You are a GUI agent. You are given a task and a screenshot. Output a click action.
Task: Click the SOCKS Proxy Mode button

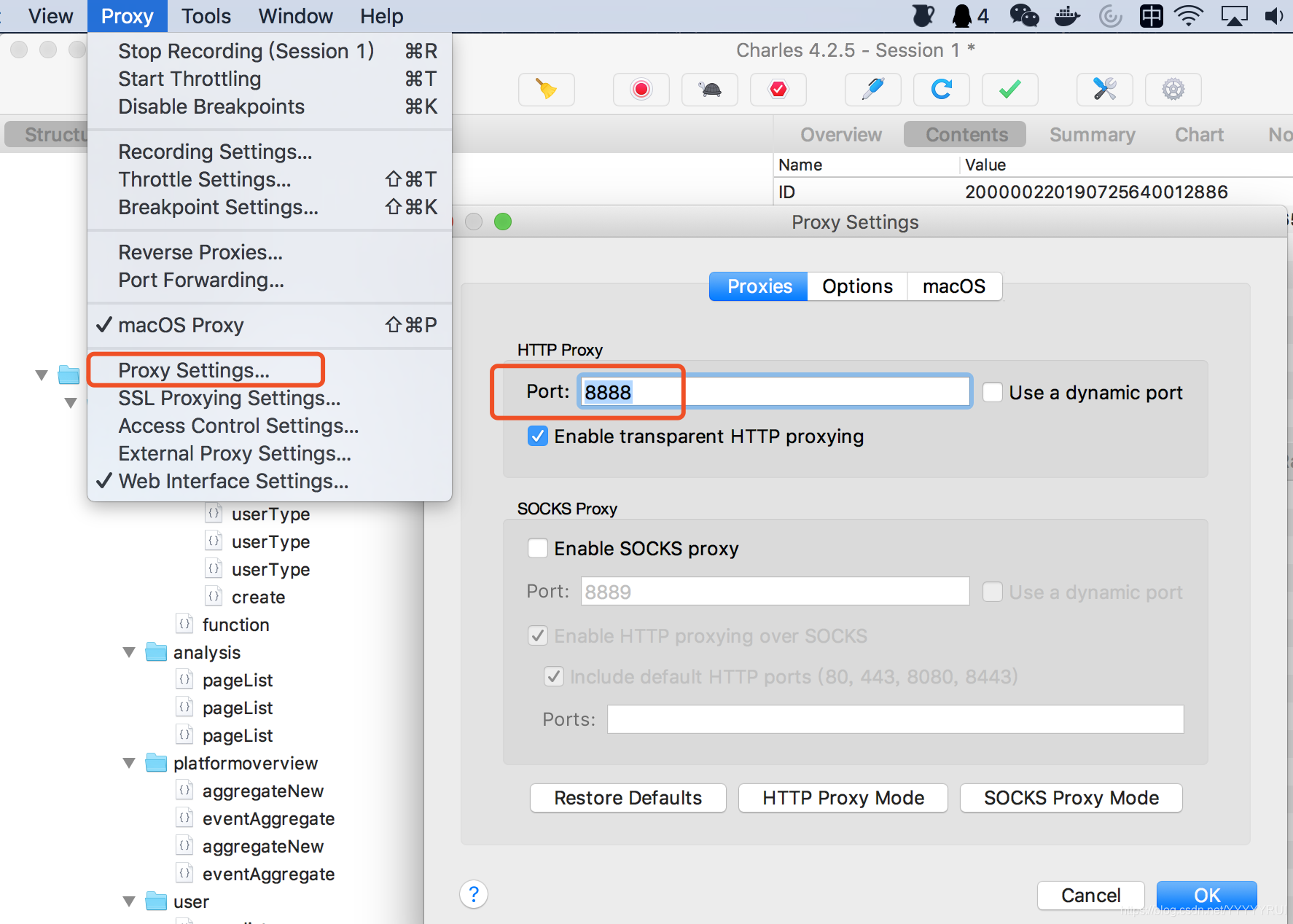(x=1071, y=798)
